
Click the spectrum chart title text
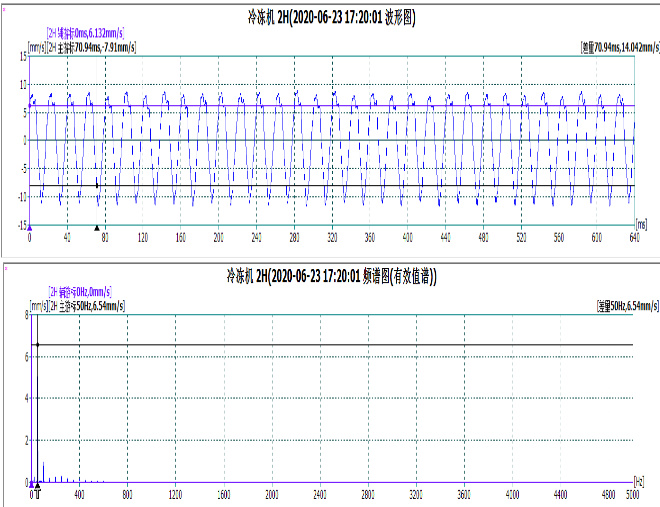click(x=331, y=274)
